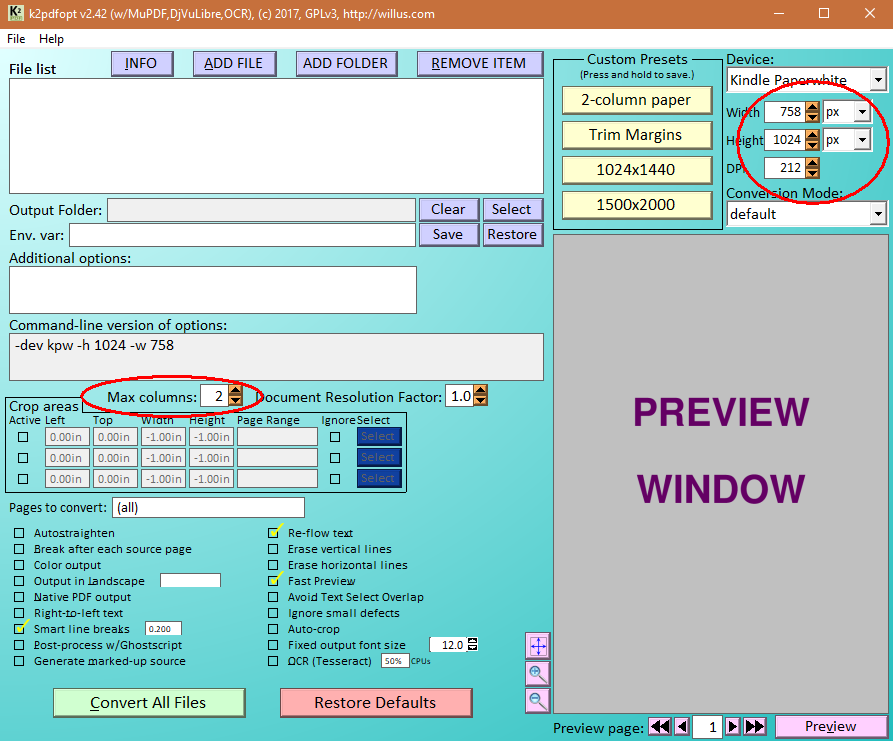Enable Erase vertical lines checkbox
Image resolution: width=893 pixels, height=741 pixels.
pos(273,549)
